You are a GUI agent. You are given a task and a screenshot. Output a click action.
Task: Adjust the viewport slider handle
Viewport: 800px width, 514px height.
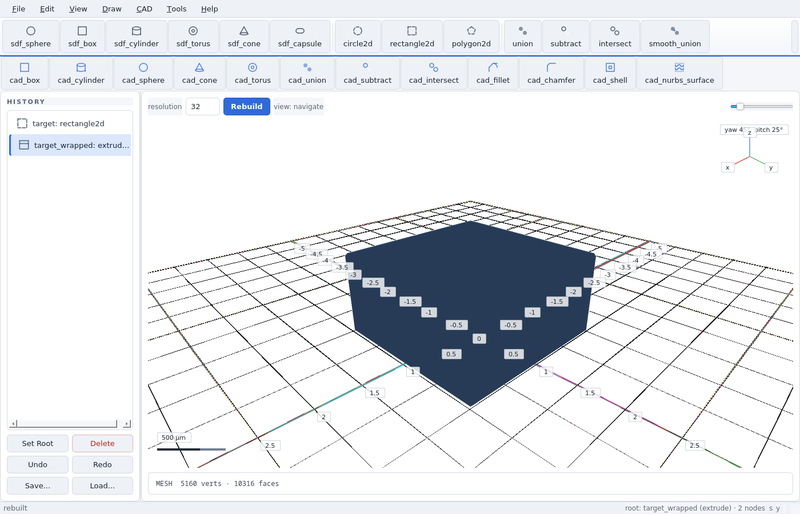[x=740, y=106]
